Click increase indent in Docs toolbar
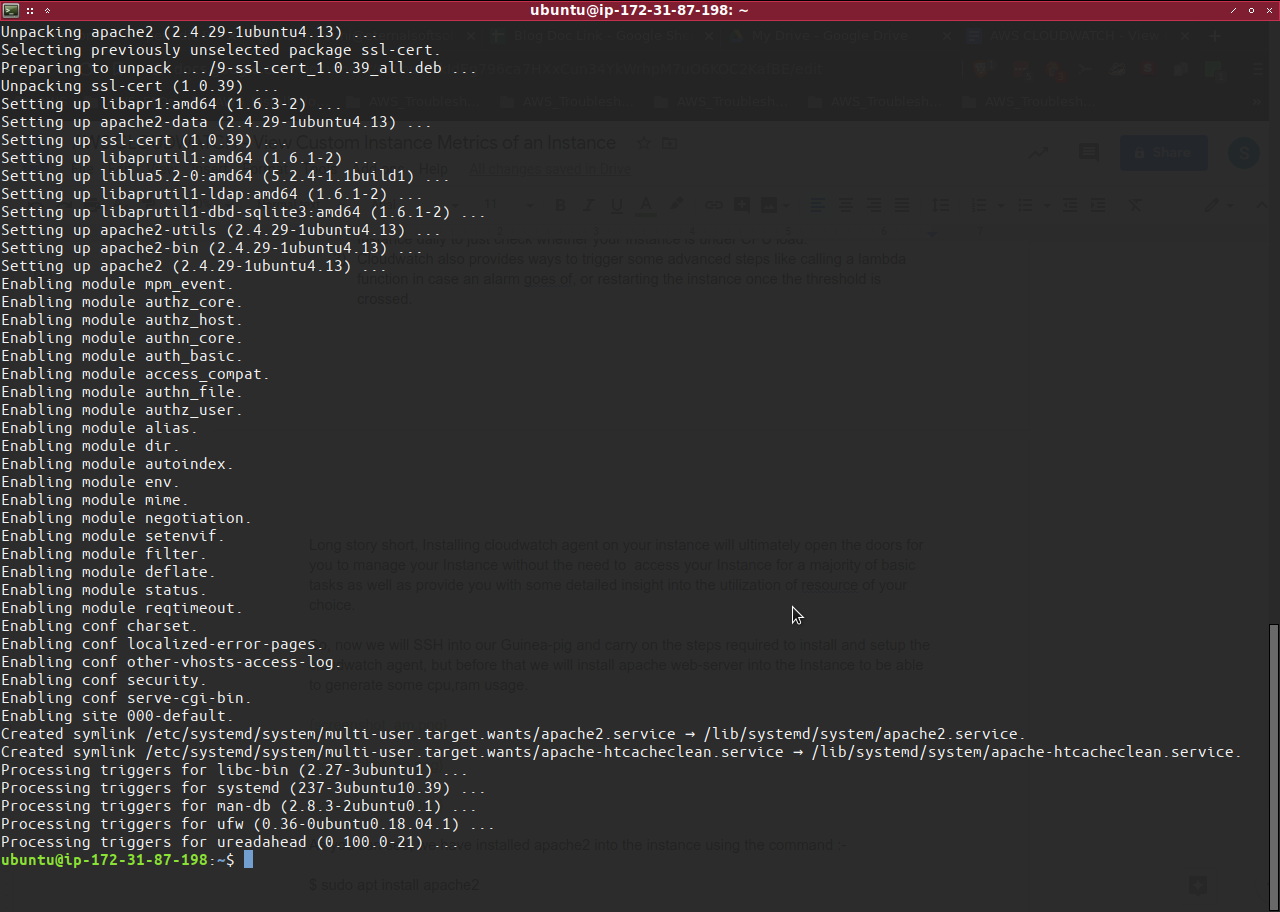This screenshot has height=912, width=1280. coord(1098,205)
